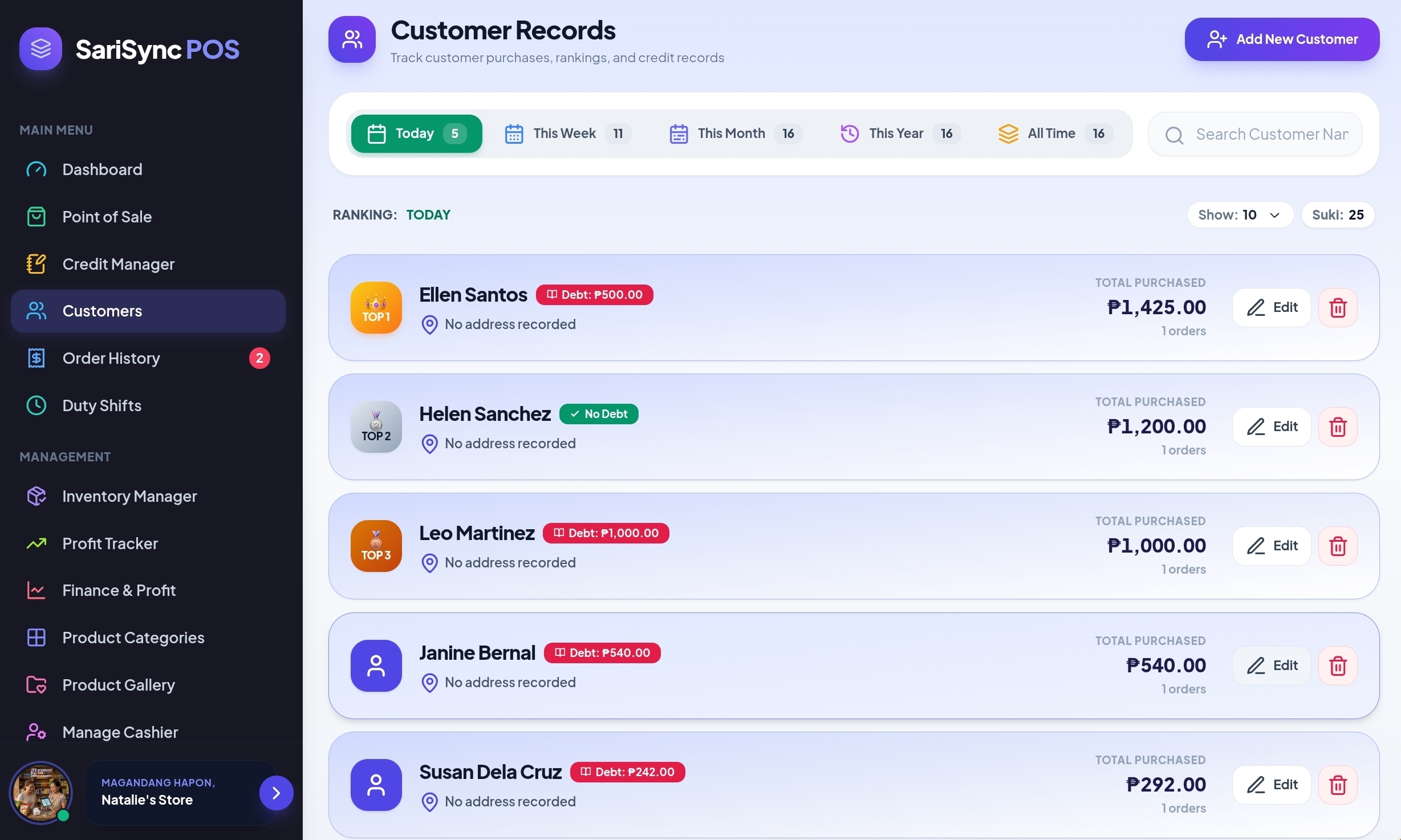Switch to This Month tab
Viewport: 1401px width, 840px height.
(x=735, y=133)
